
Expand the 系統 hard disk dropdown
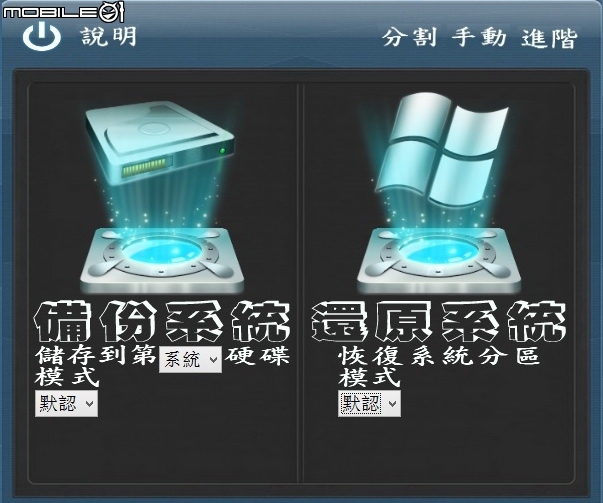point(190,360)
